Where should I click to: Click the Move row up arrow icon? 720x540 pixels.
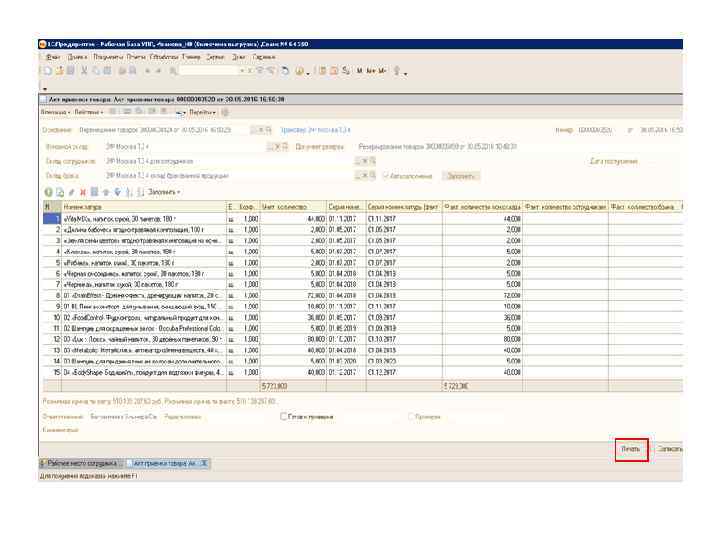[x=106, y=192]
